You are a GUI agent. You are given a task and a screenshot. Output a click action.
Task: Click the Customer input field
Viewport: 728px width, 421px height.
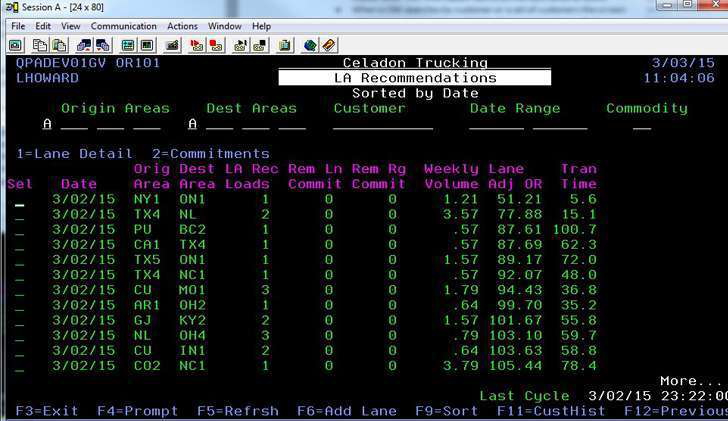point(383,124)
